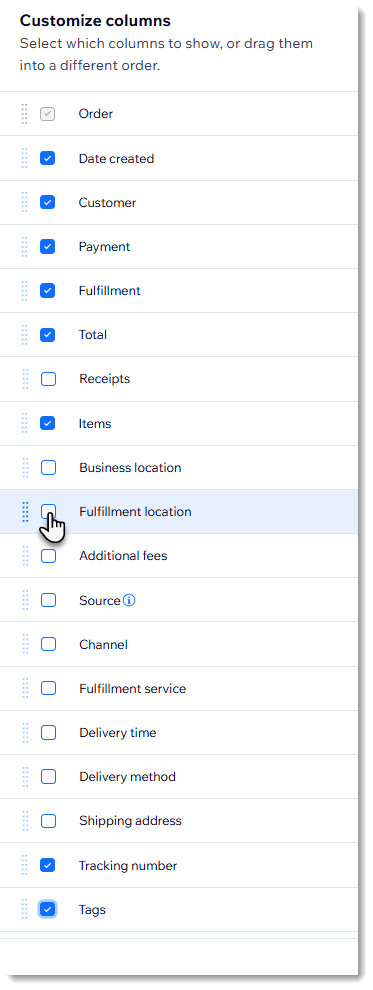The image size is (373, 990).
Task: Check the Fulfillment location checkbox
Action: pos(48,511)
